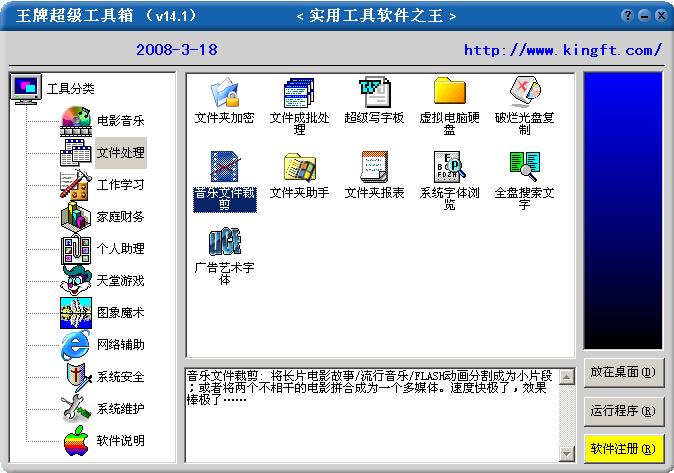The width and height of the screenshot is (674, 473).
Task: Click the 文件夹报表 notepad icon
Action: [374, 167]
